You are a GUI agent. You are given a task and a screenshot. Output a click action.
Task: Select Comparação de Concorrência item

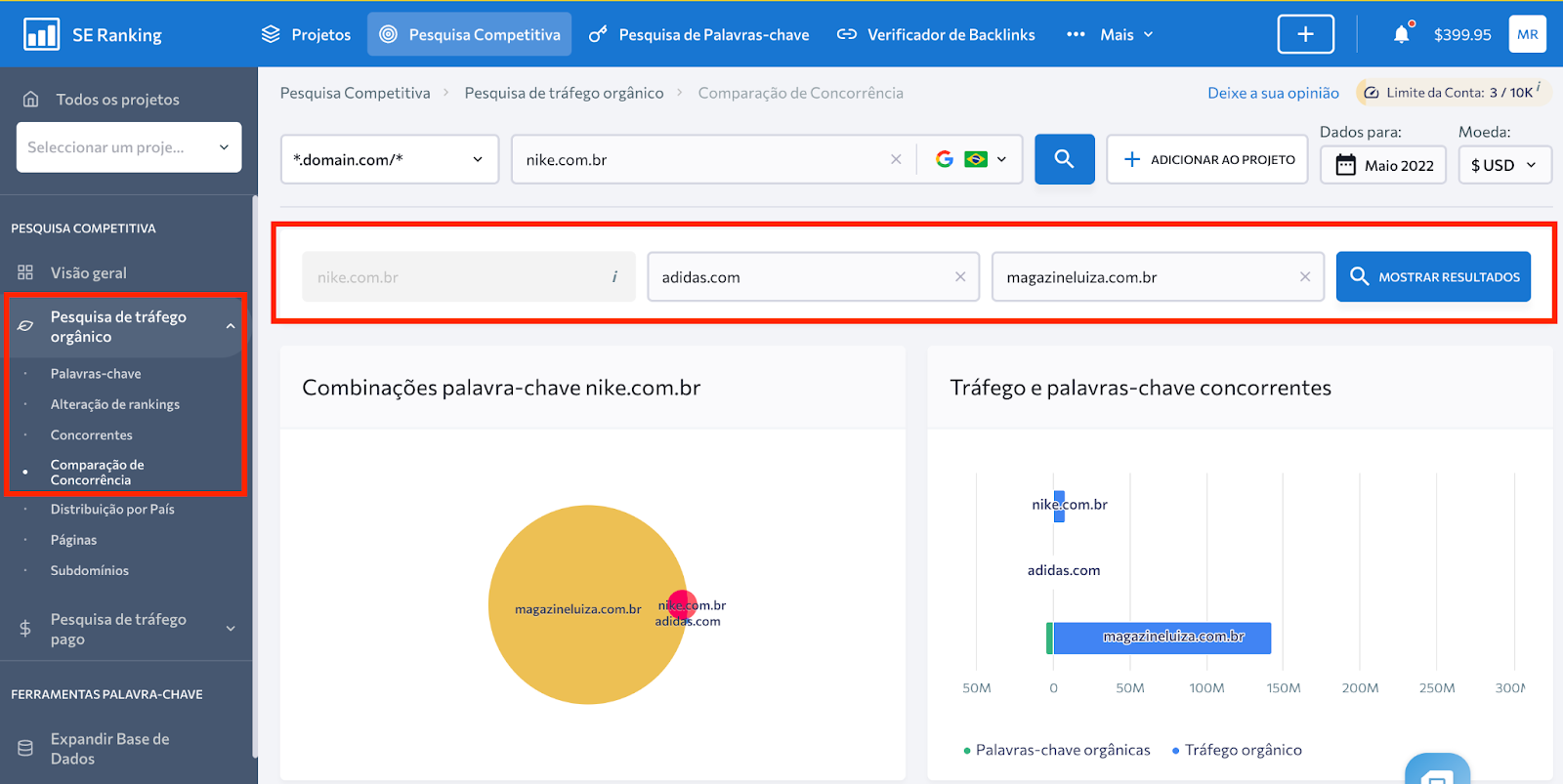click(98, 473)
